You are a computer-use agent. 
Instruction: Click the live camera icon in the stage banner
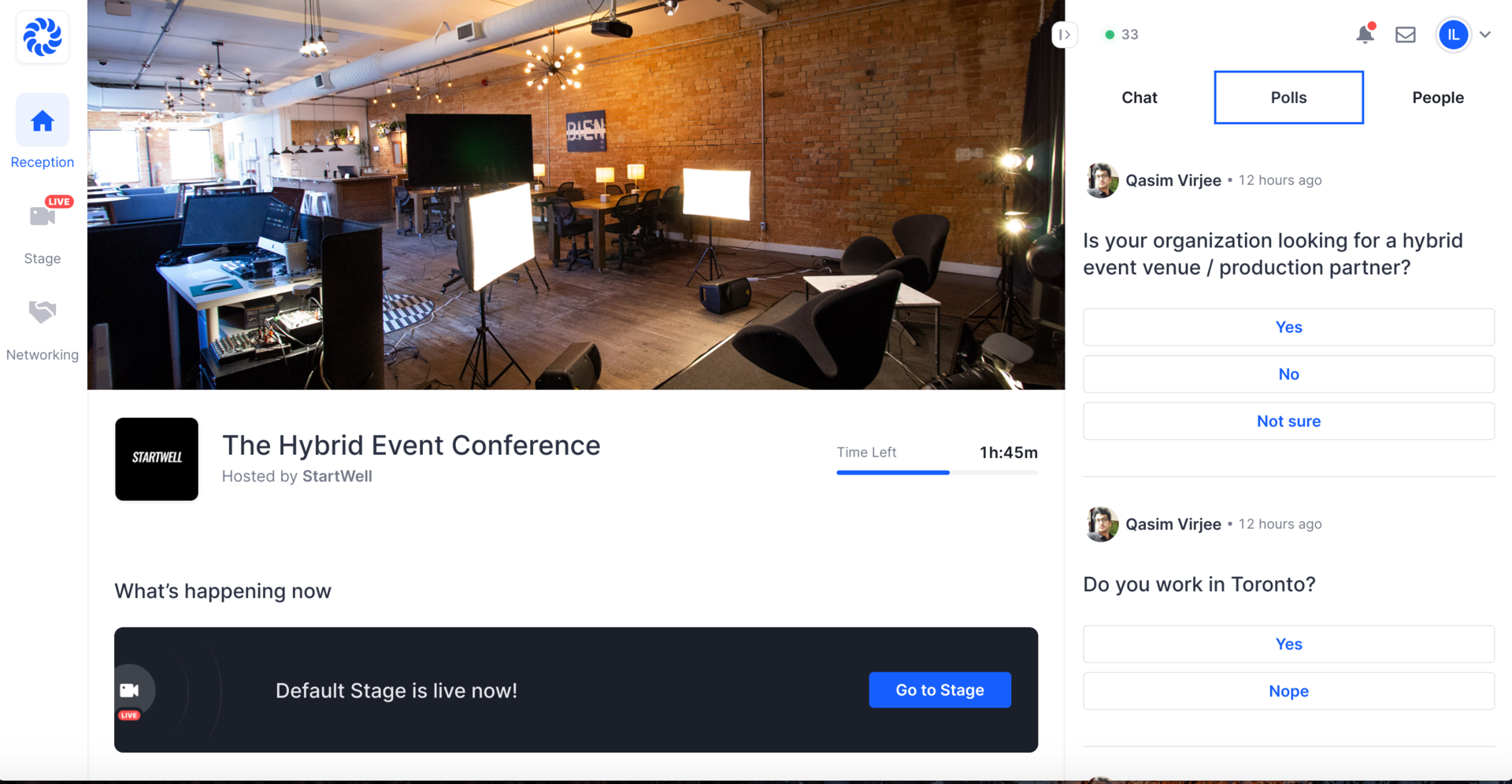click(x=129, y=690)
